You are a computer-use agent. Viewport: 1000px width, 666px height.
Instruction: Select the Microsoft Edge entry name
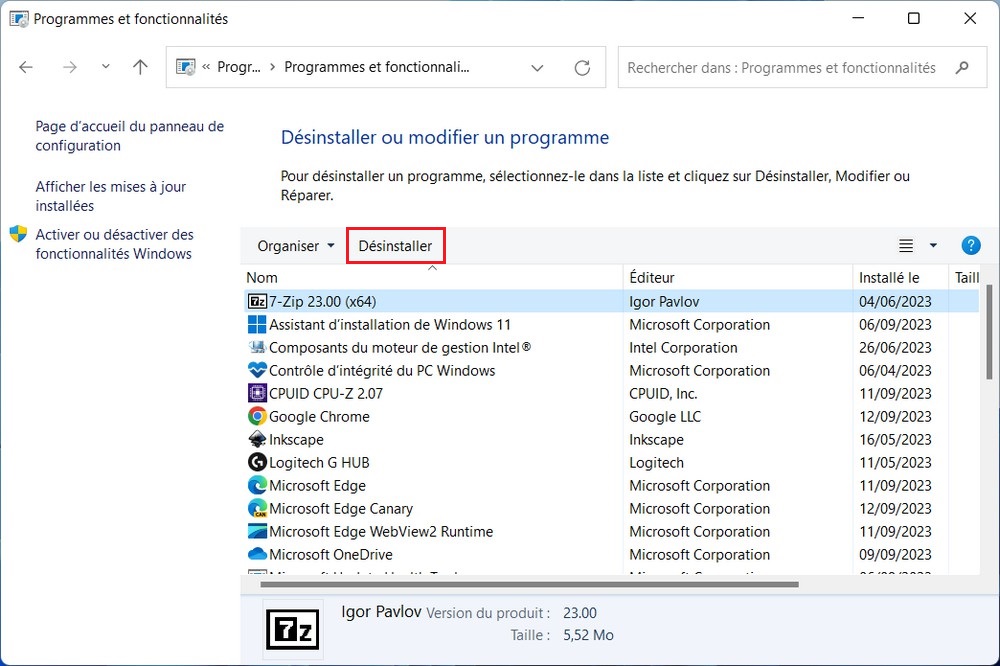pos(317,485)
